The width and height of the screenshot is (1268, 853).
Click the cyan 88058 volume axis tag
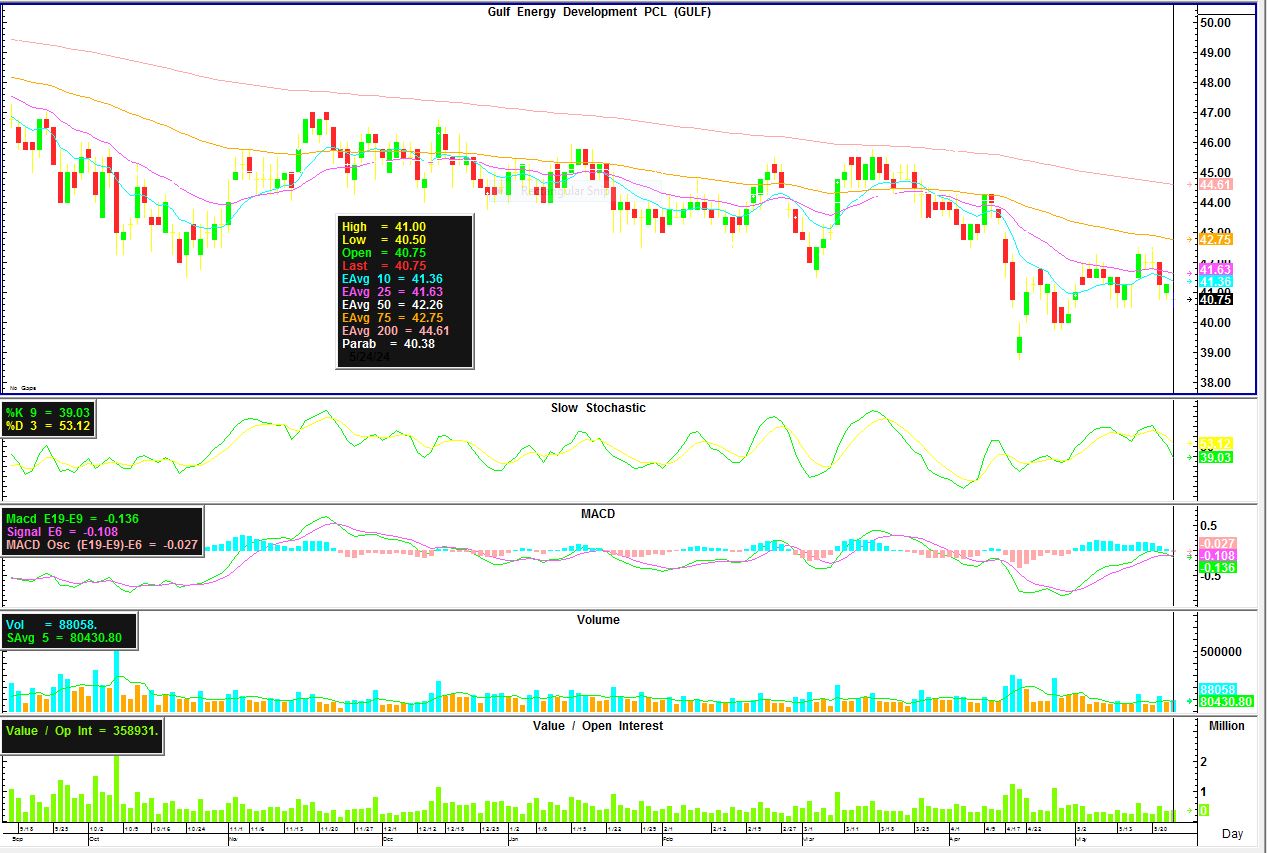coord(1218,690)
